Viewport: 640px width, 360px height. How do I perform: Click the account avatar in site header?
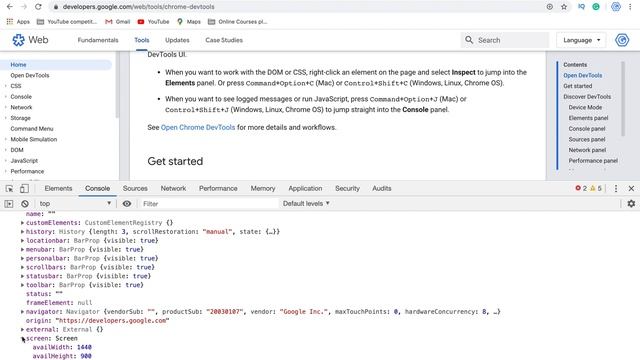point(622,40)
